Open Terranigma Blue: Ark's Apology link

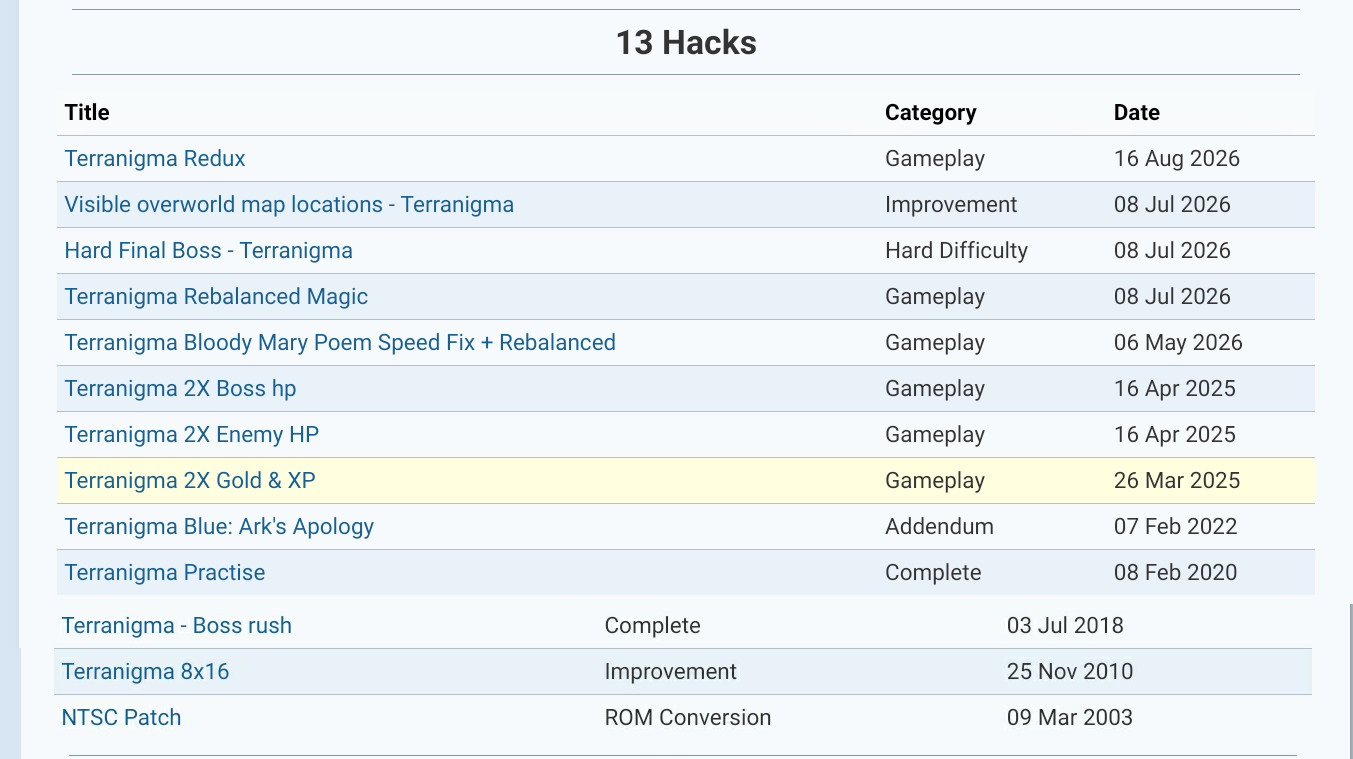tap(219, 526)
